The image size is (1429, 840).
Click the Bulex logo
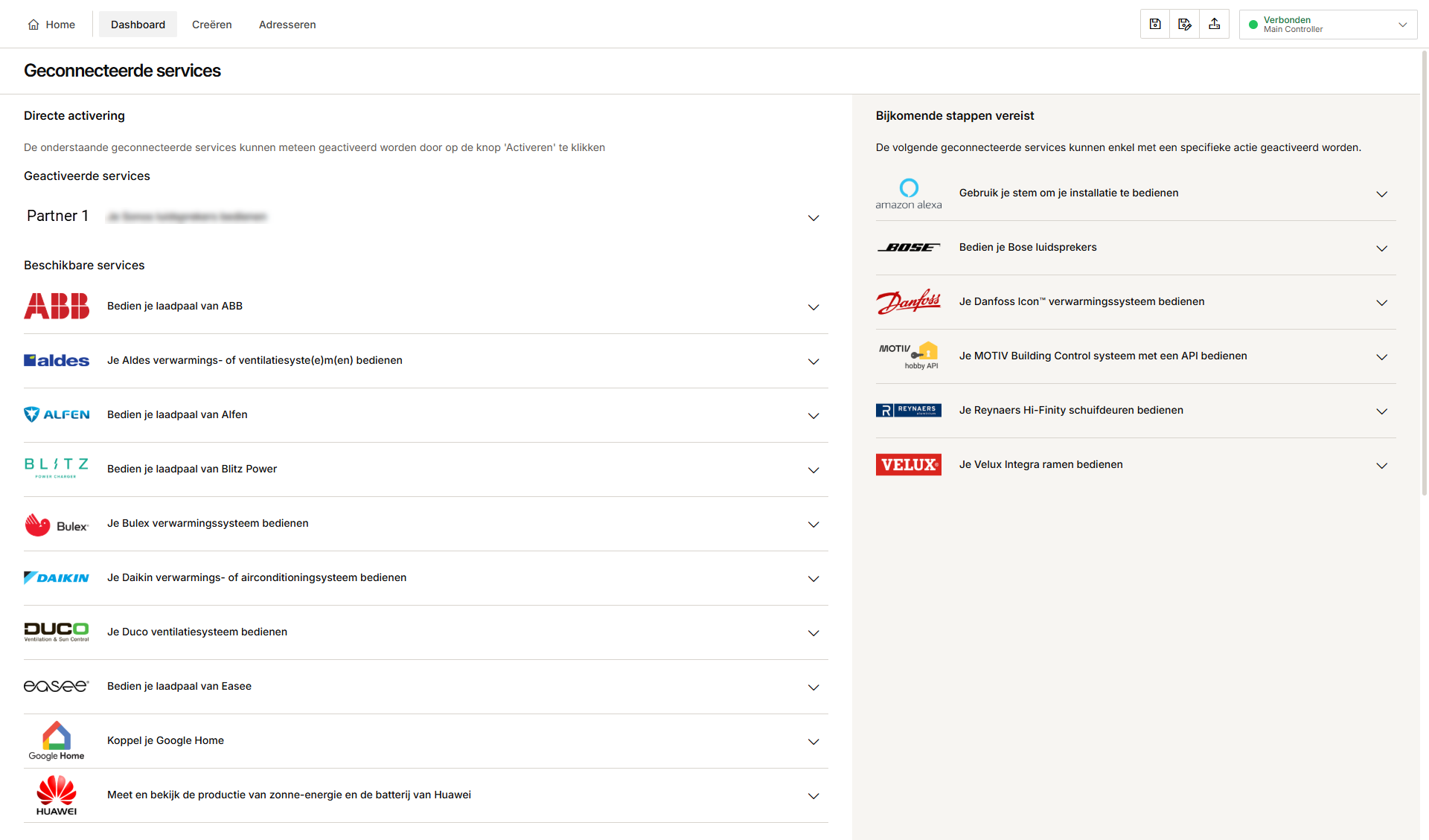tap(57, 525)
